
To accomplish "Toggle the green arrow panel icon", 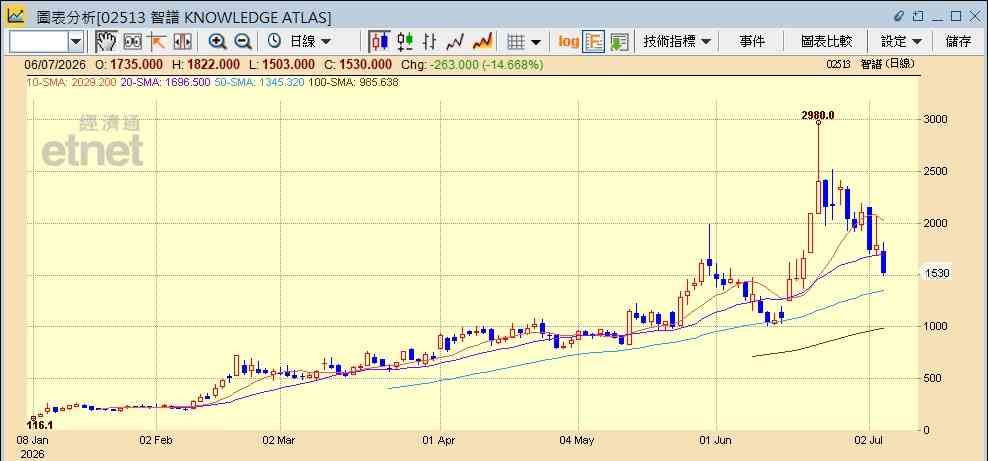I will tap(619, 42).
